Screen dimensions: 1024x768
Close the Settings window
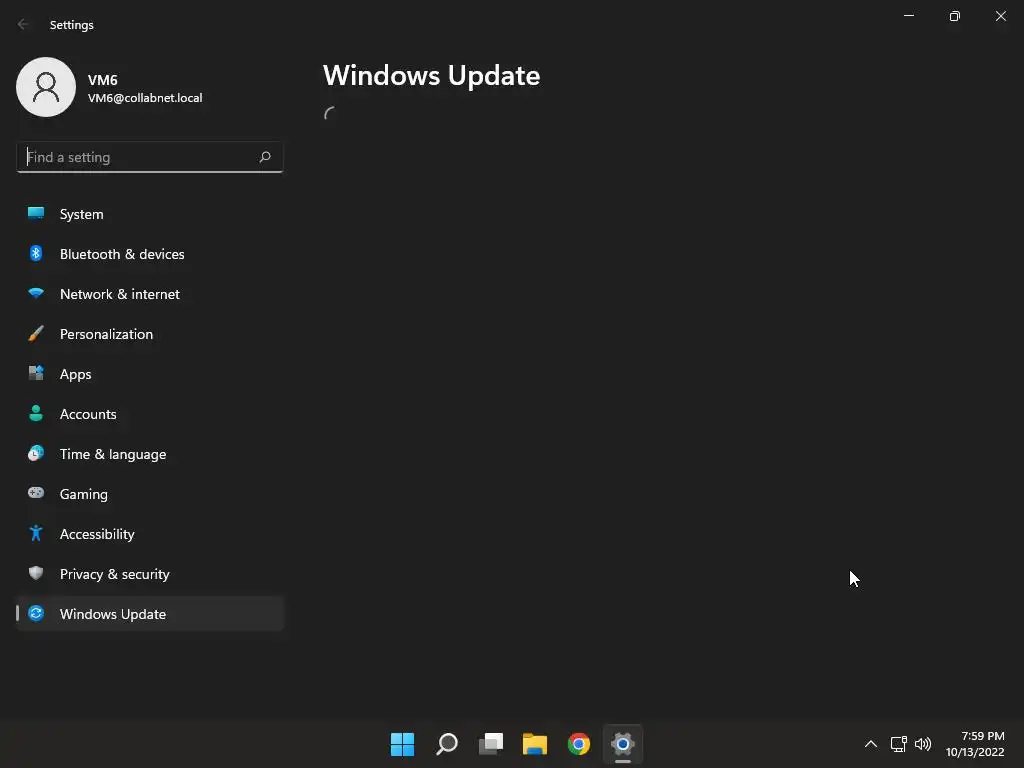[x=1000, y=16]
